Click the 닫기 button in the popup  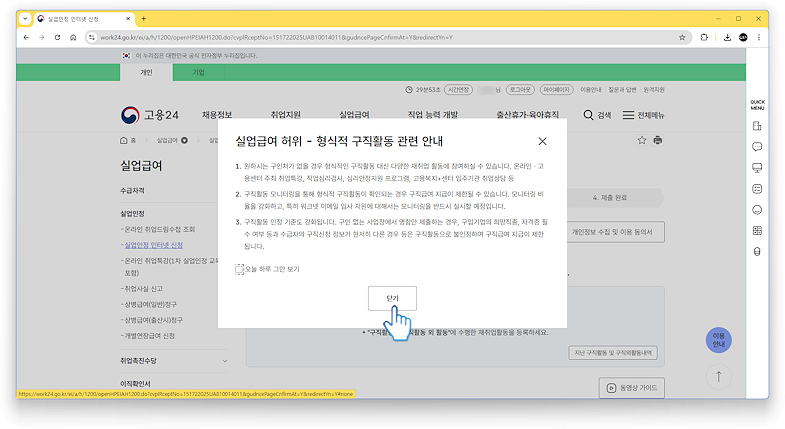click(392, 298)
